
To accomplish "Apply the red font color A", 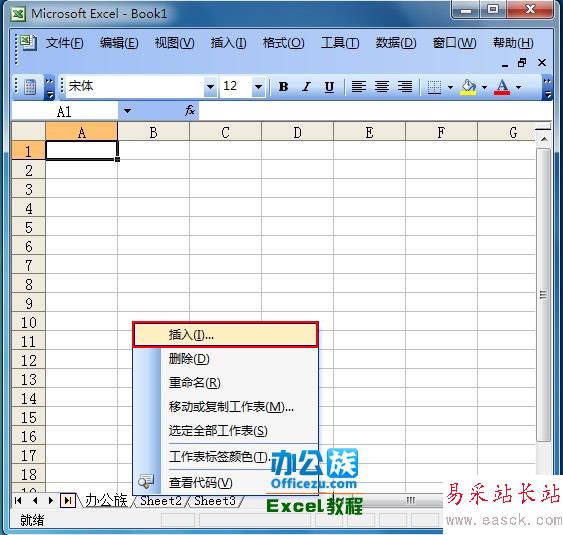I will coord(502,87).
